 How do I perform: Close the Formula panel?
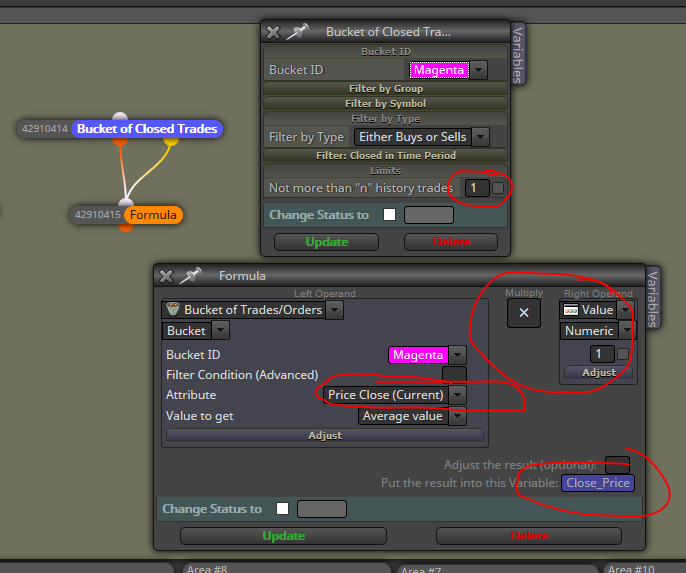[x=166, y=276]
